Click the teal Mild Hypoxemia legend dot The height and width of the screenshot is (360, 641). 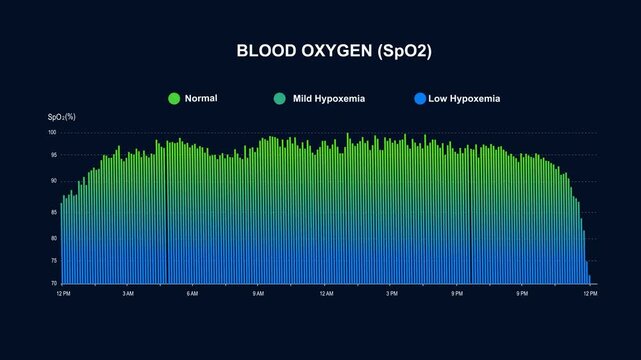coord(280,98)
